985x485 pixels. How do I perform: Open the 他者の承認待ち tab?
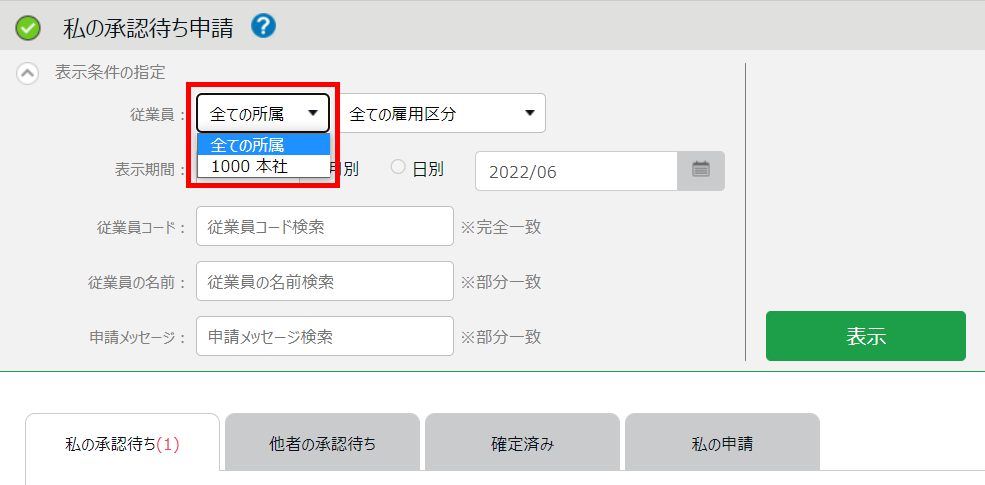pos(322,443)
